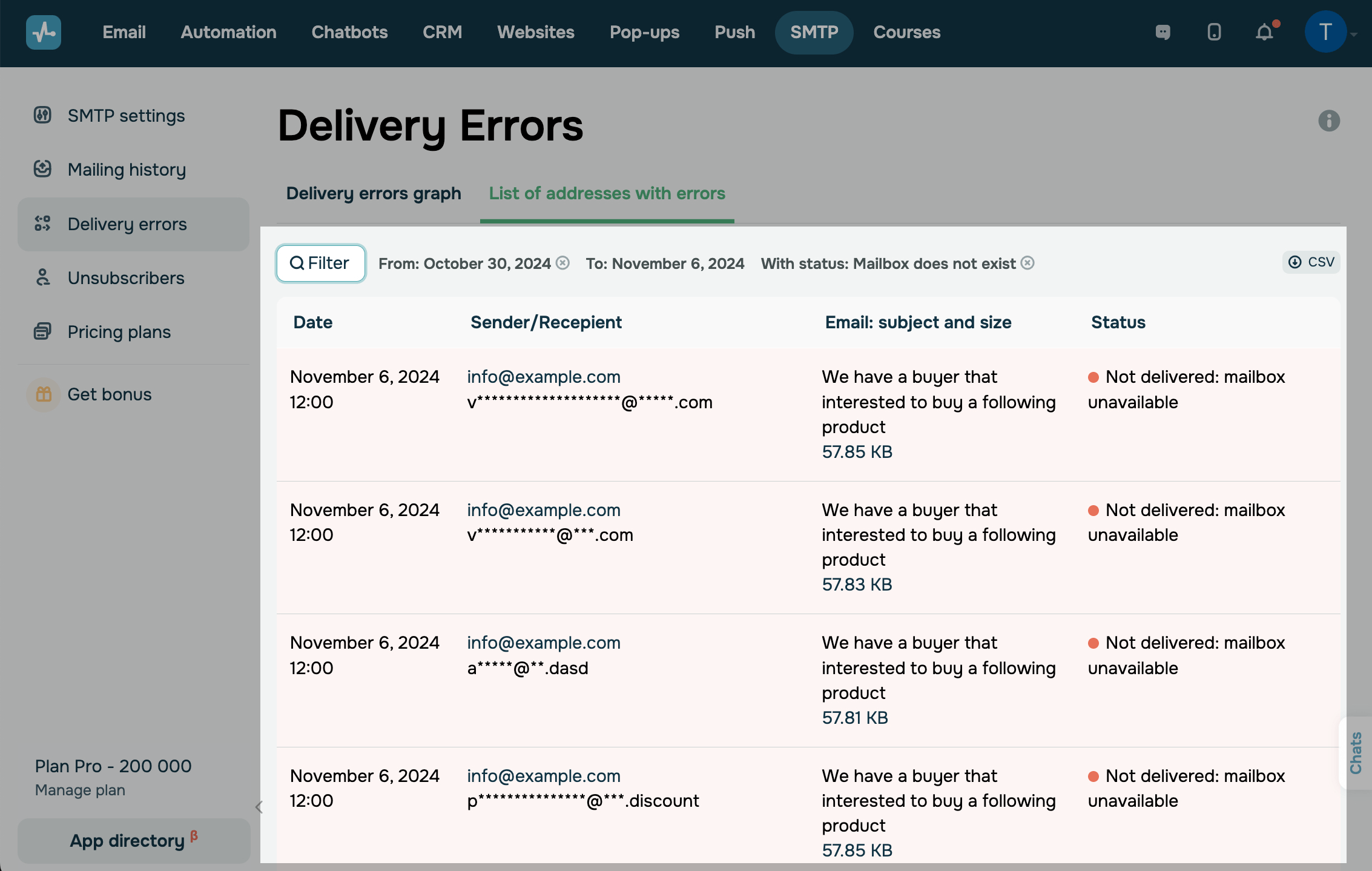Open the chat smiley icon in header

coord(1163,32)
